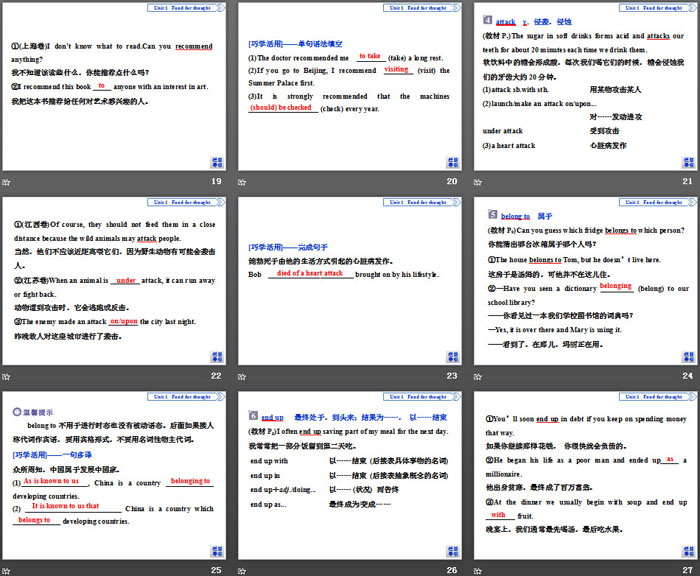Click the underlined 'belong to' heading on slide 24

click(515, 216)
